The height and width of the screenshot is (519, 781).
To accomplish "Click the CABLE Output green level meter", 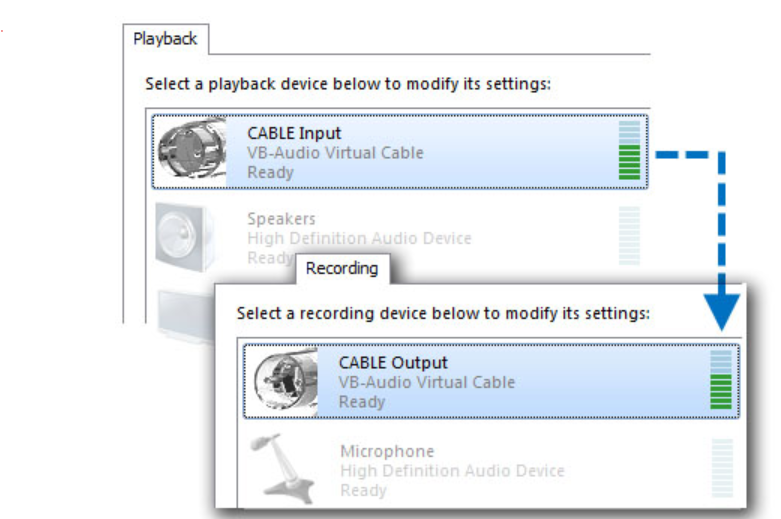I will 721,380.
